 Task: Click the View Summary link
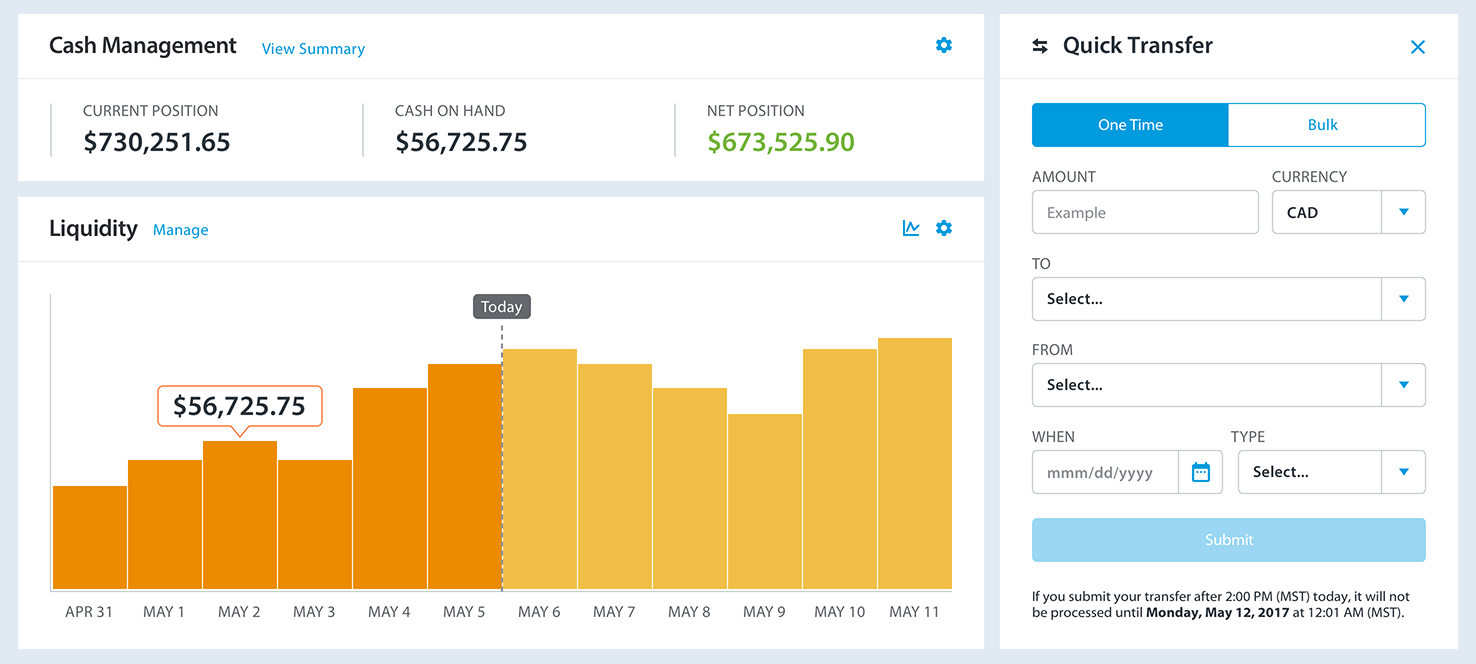pyautogui.click(x=313, y=49)
